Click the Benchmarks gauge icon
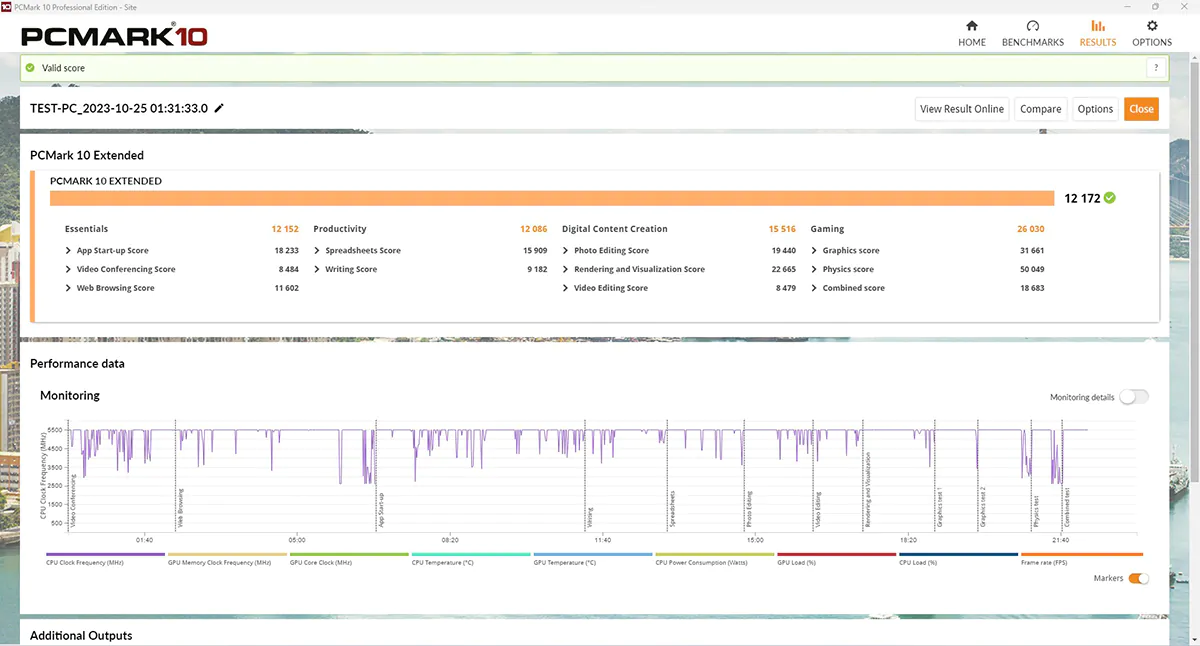The height and width of the screenshot is (646, 1200). [1033, 26]
